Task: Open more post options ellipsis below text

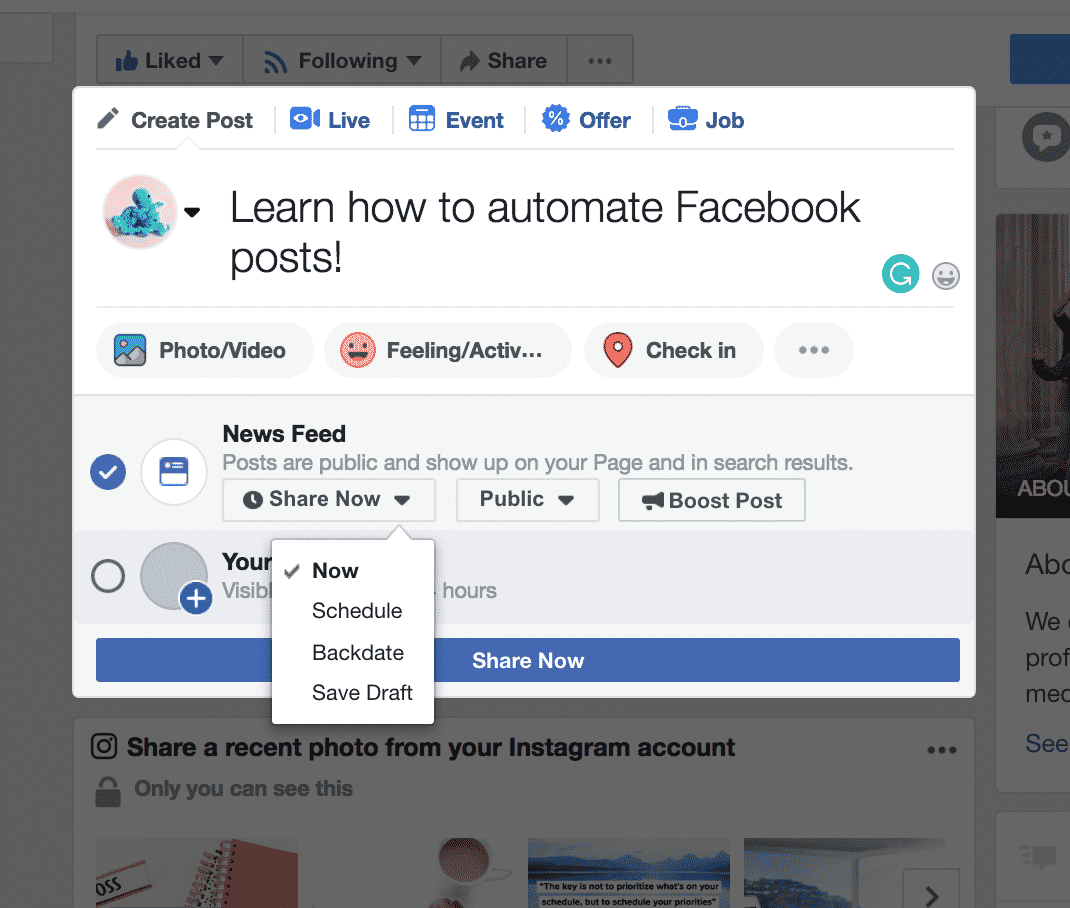Action: [813, 350]
